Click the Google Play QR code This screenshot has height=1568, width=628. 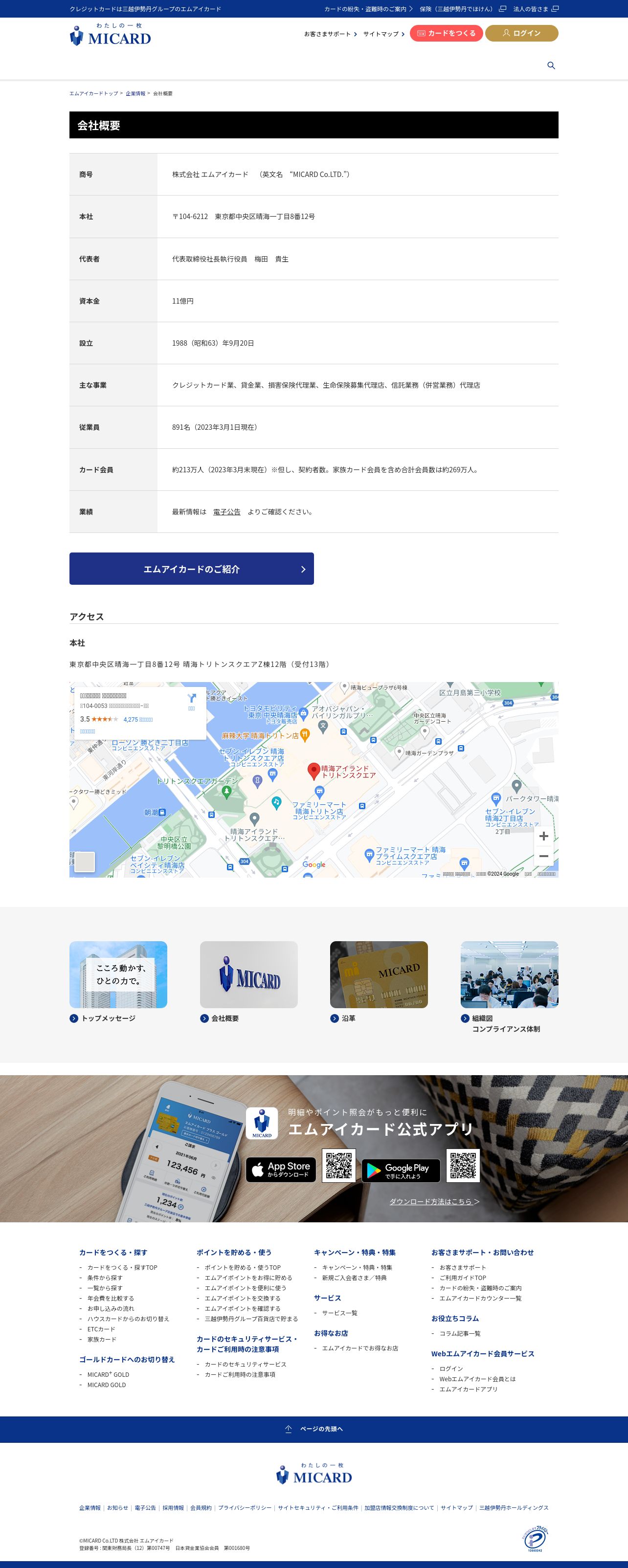(463, 1166)
